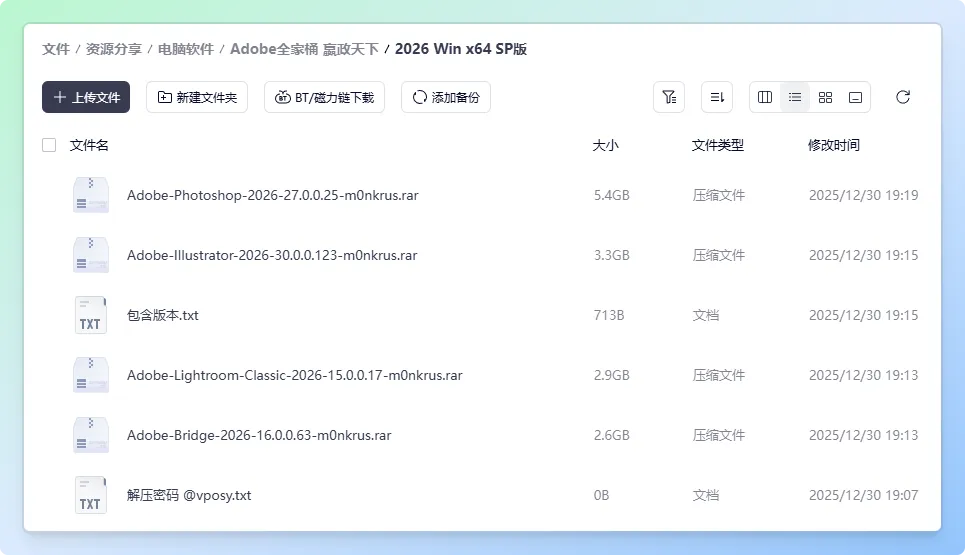Image resolution: width=965 pixels, height=555 pixels.
Task: Click the 713B size value
Action: click(x=609, y=315)
